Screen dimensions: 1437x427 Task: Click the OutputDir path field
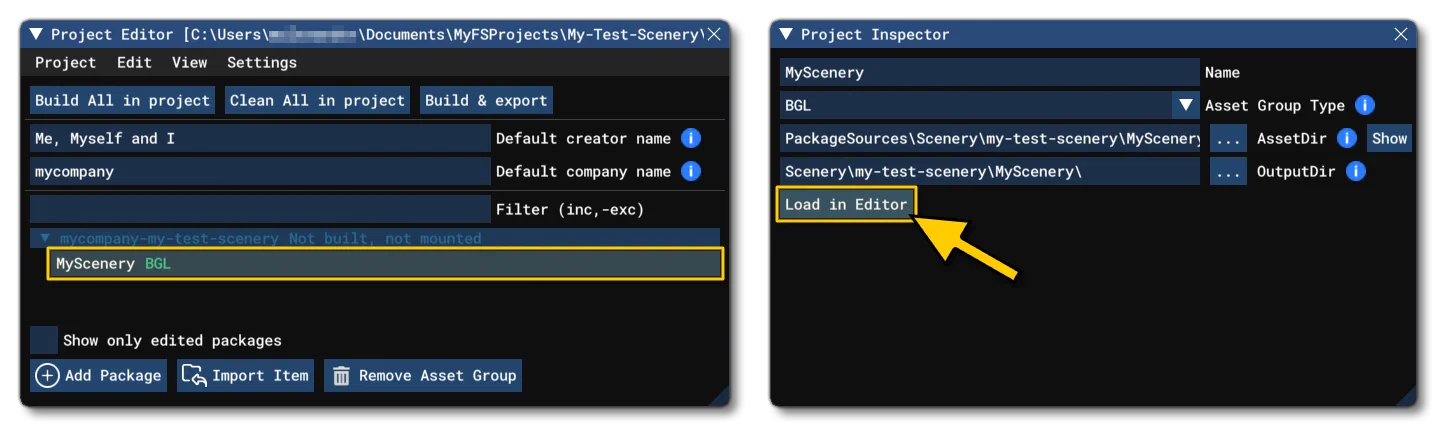[x=990, y=171]
